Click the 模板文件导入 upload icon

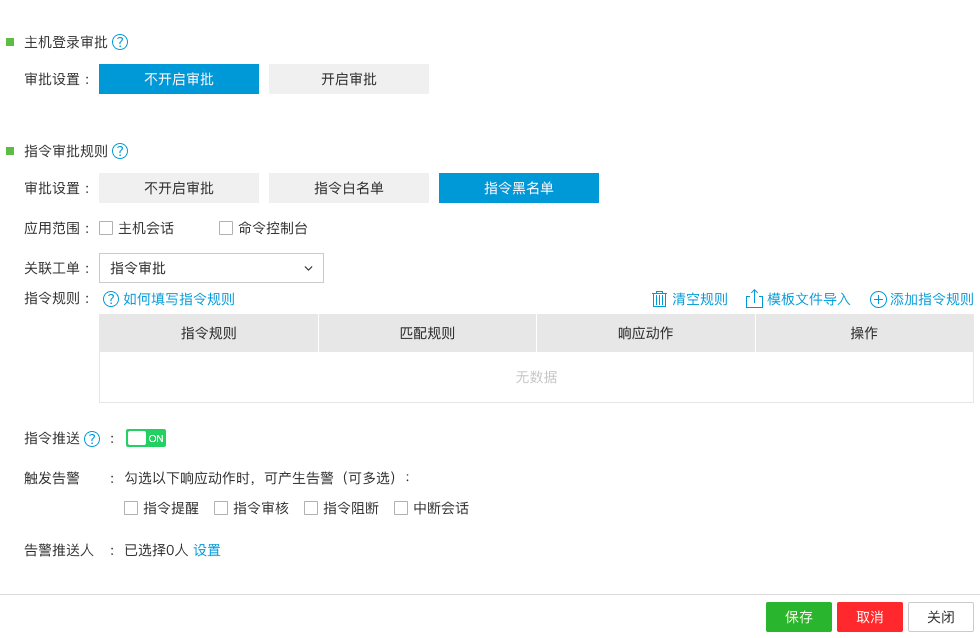point(755,299)
